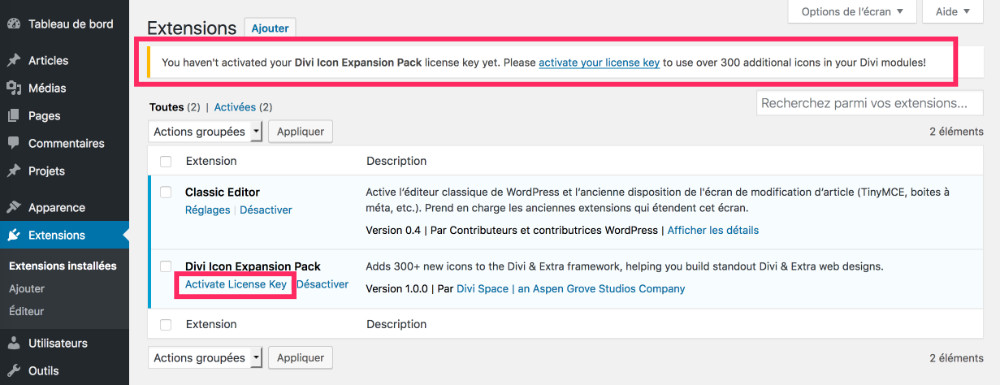Image resolution: width=1000 pixels, height=385 pixels.
Task: Click Afficher les détails link
Action: pyautogui.click(x=713, y=229)
